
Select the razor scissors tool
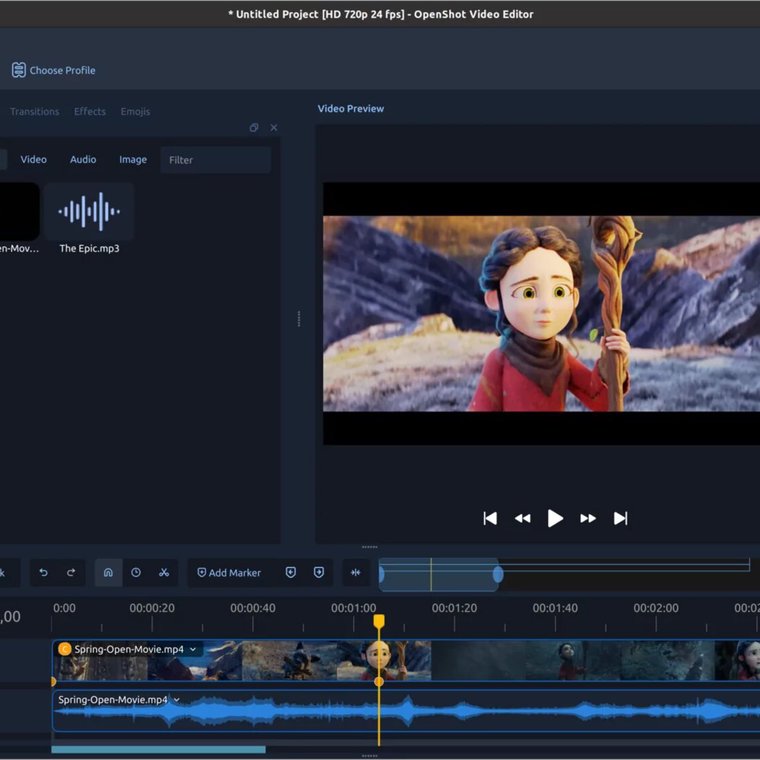coord(164,572)
